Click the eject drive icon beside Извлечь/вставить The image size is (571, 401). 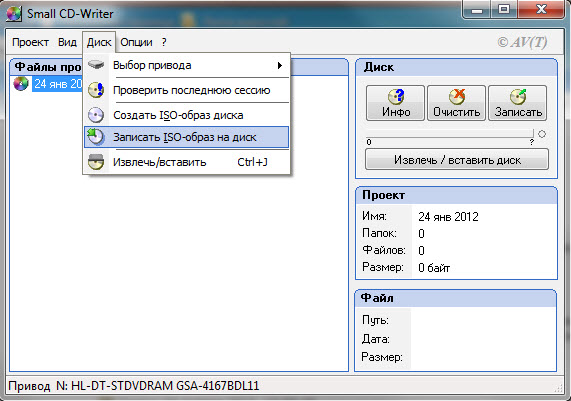tap(96, 162)
